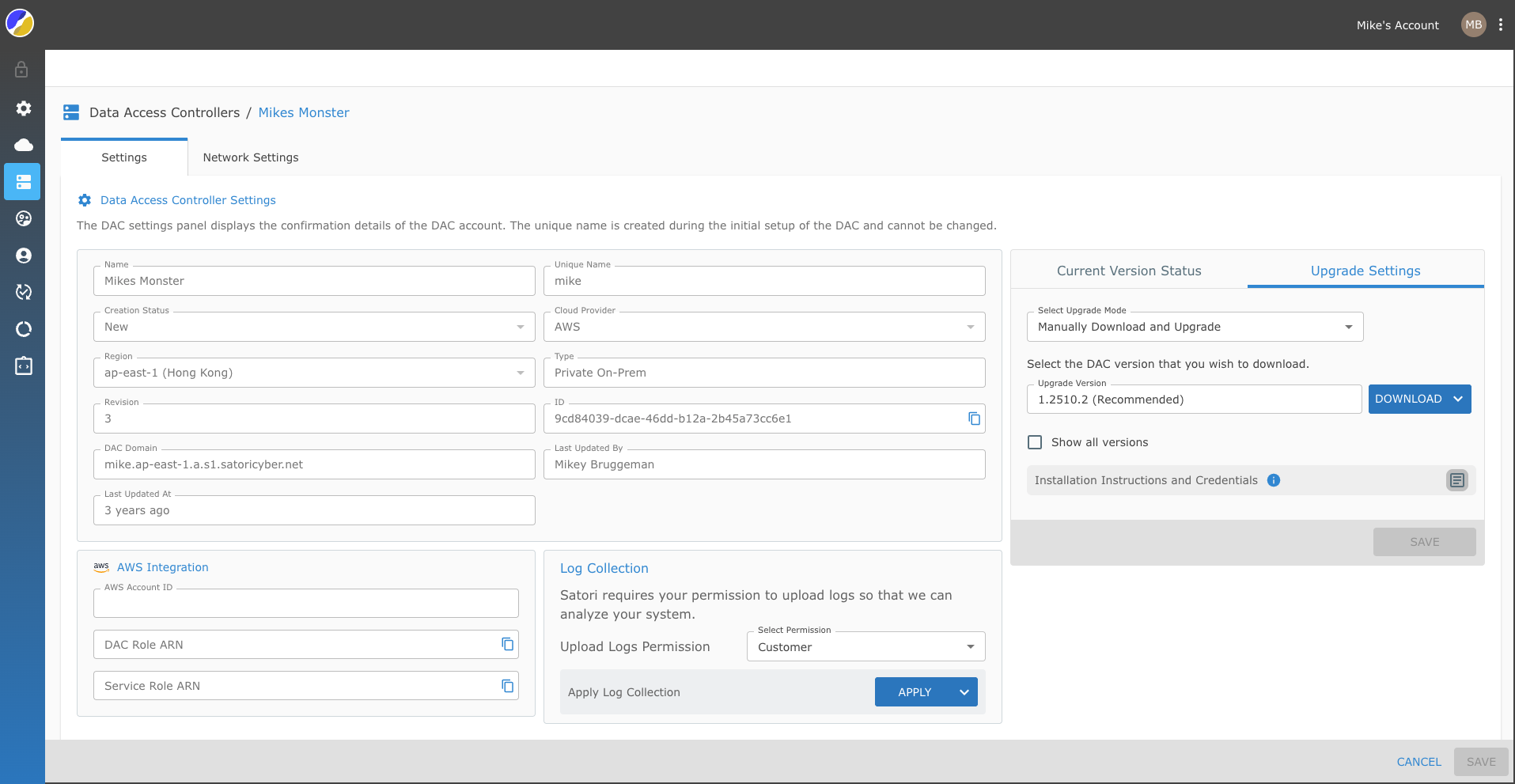Click the Upgrade Version field

pyautogui.click(x=1194, y=399)
